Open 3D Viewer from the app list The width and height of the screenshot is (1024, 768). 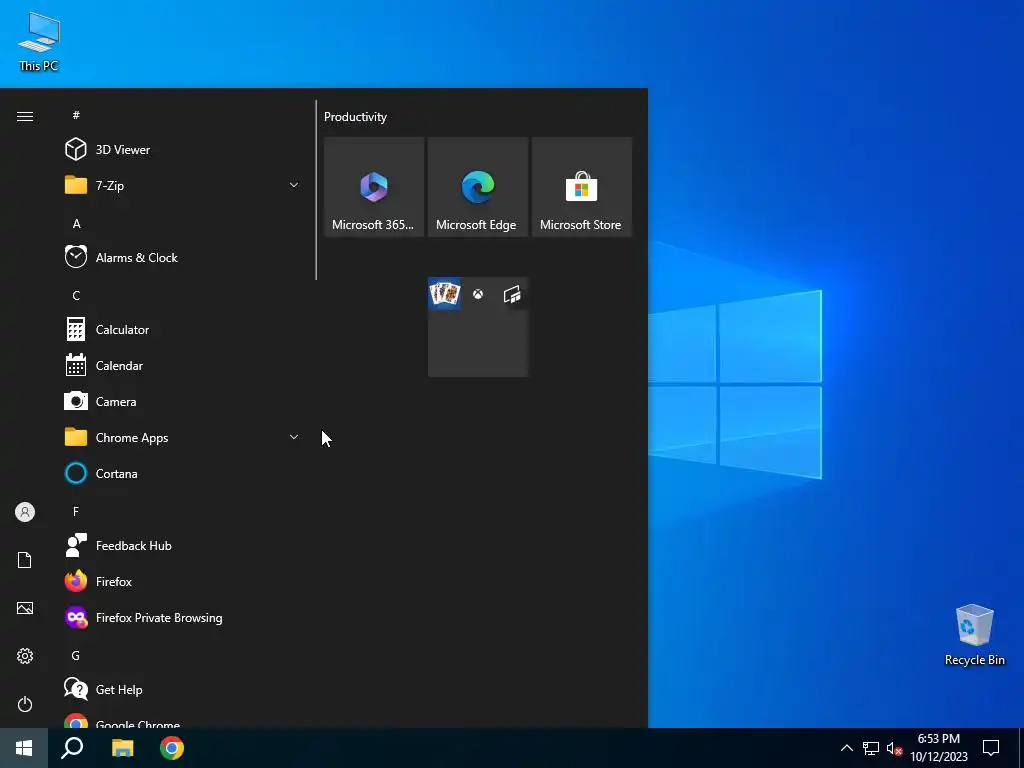pos(182,150)
